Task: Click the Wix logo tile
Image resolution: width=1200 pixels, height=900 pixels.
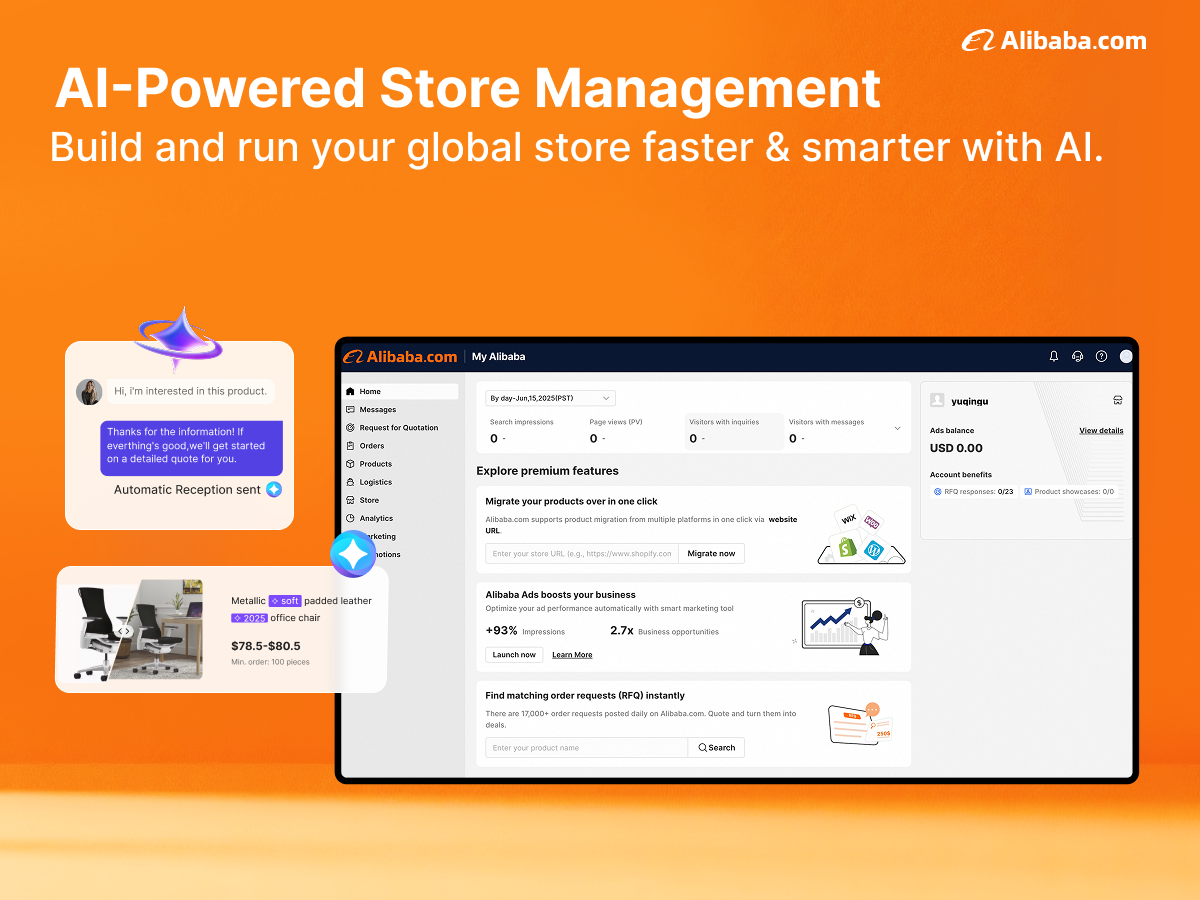Action: coord(849,518)
